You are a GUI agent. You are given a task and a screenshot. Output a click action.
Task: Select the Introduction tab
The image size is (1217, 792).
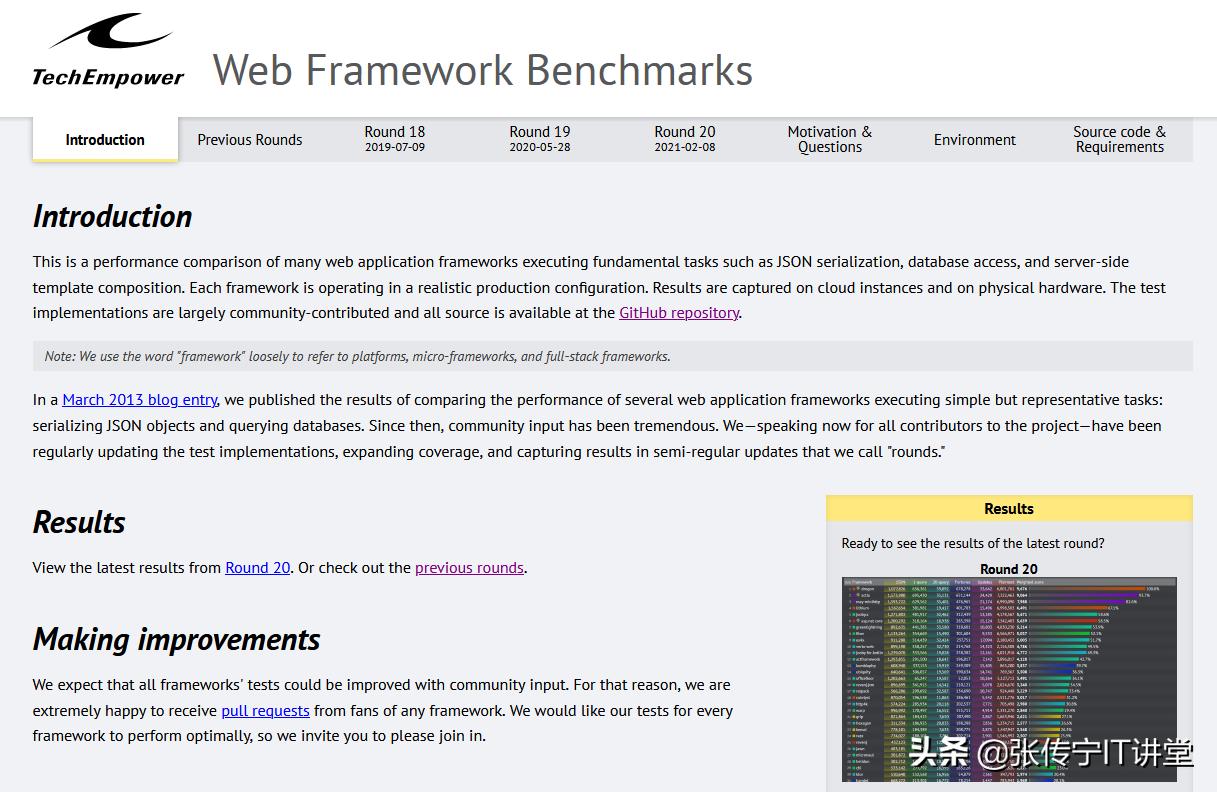point(105,140)
